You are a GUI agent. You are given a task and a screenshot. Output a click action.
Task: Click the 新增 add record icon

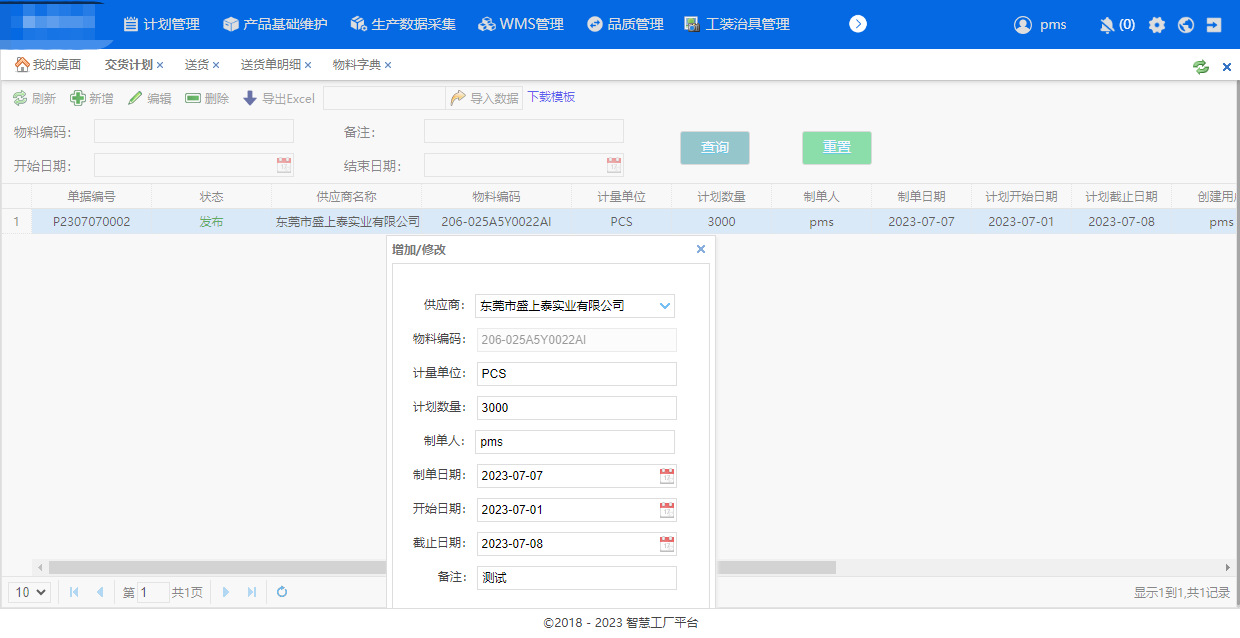[x=77, y=98]
